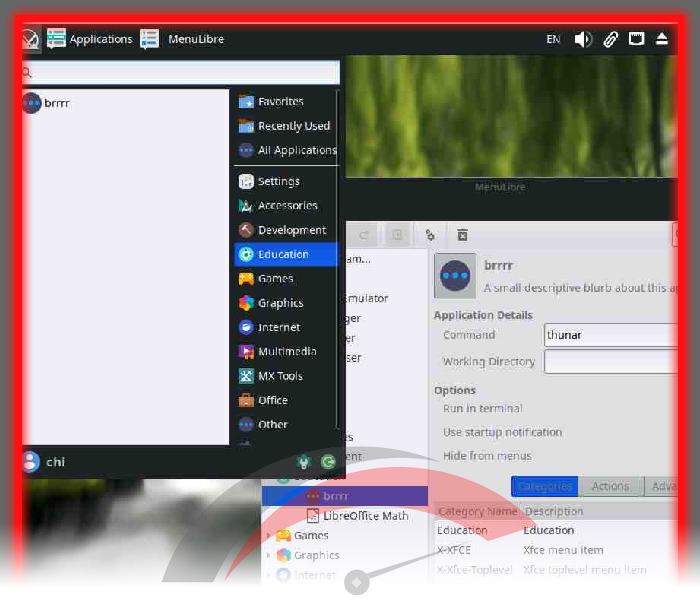The image size is (700, 600).
Task: Click the brrrr application icon in editor
Action: (x=455, y=275)
